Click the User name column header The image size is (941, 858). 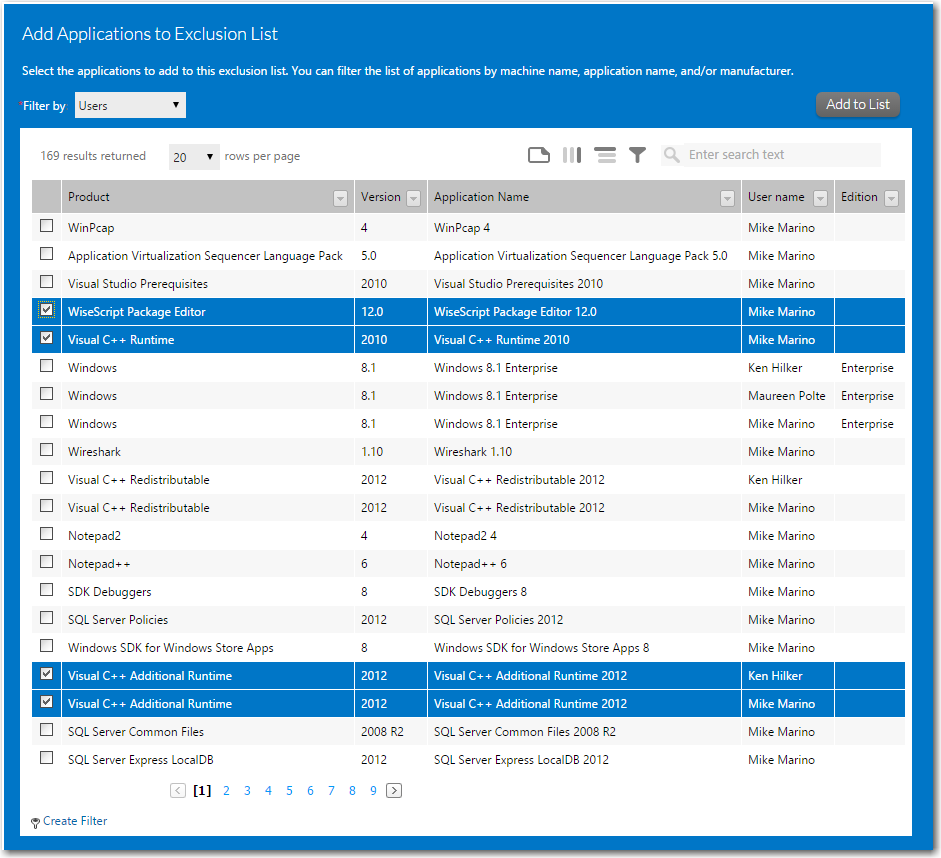[776, 197]
